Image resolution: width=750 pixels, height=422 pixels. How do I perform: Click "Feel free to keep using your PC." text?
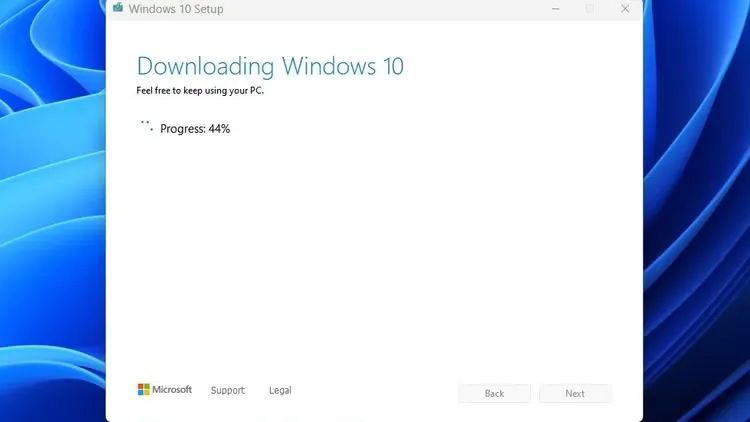tap(200, 90)
